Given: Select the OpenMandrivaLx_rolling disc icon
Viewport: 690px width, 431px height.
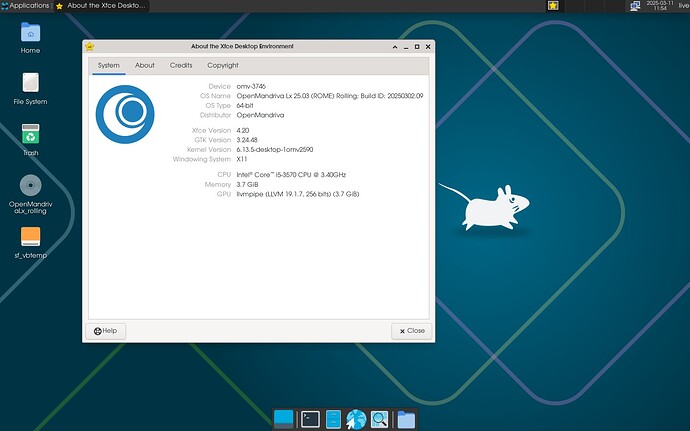Looking at the screenshot, I should pos(30,185).
